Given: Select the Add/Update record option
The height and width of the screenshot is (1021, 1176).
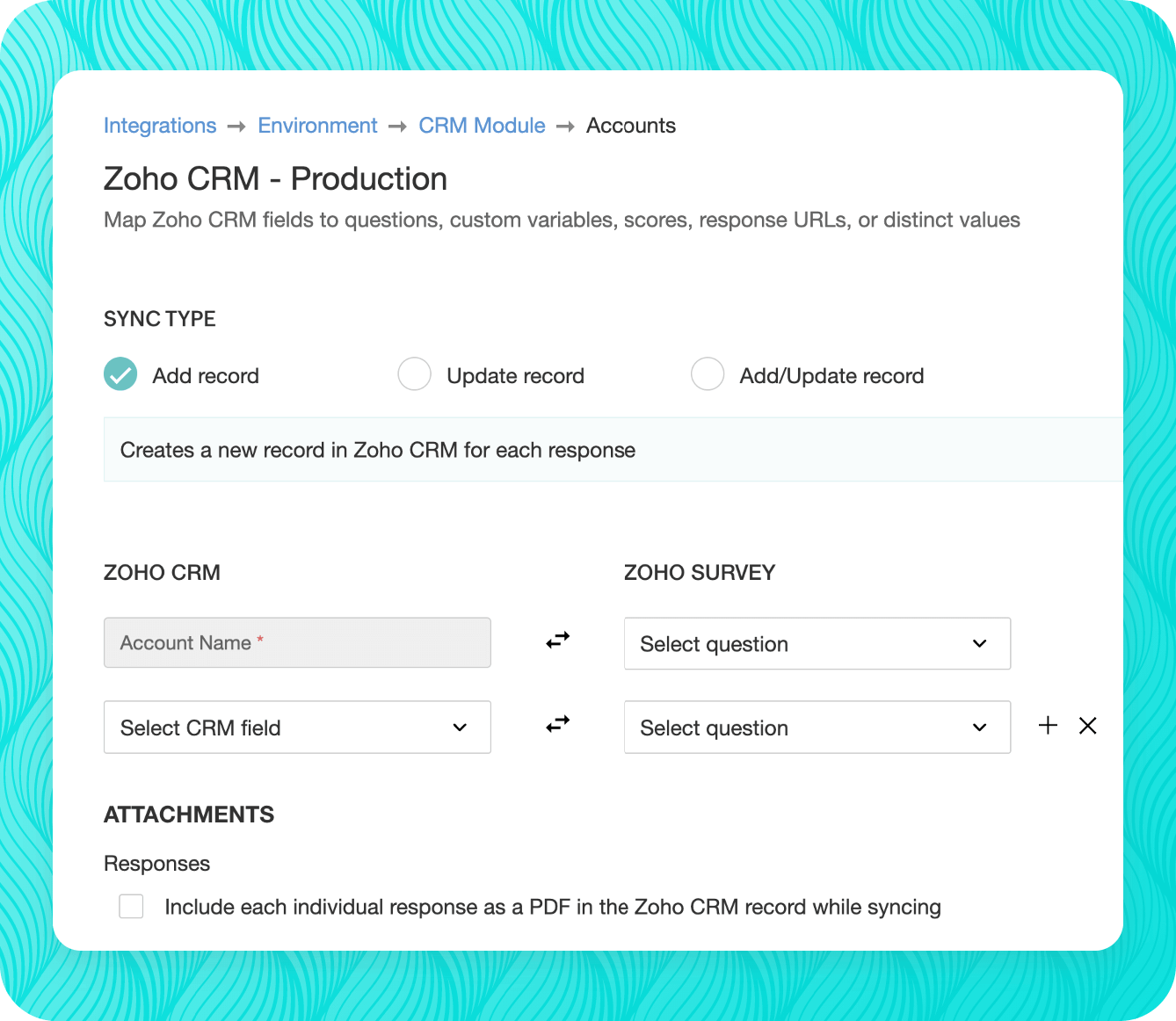Looking at the screenshot, I should click(x=708, y=374).
